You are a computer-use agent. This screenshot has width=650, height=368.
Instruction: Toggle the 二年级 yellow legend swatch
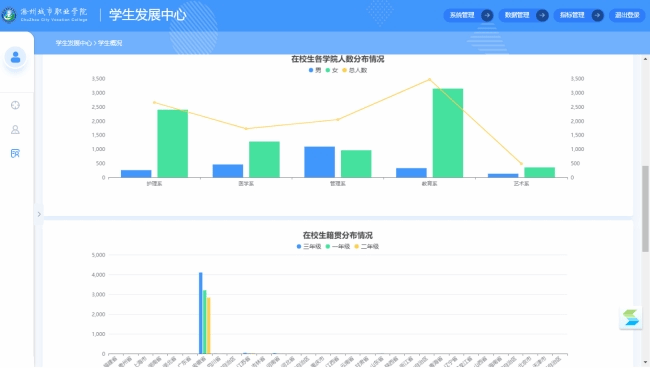(x=357, y=247)
